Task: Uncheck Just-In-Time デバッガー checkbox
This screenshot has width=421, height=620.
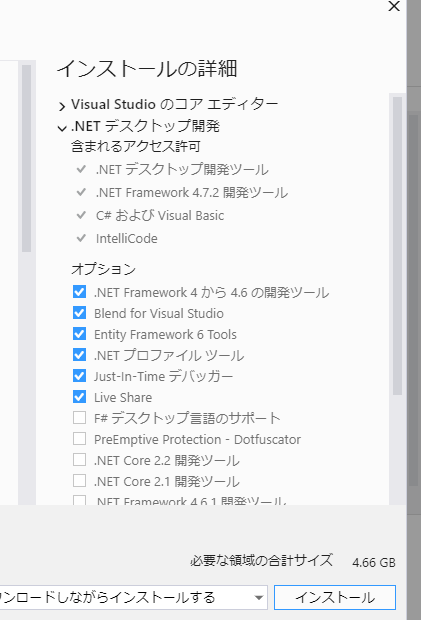Action: pyautogui.click(x=79, y=376)
